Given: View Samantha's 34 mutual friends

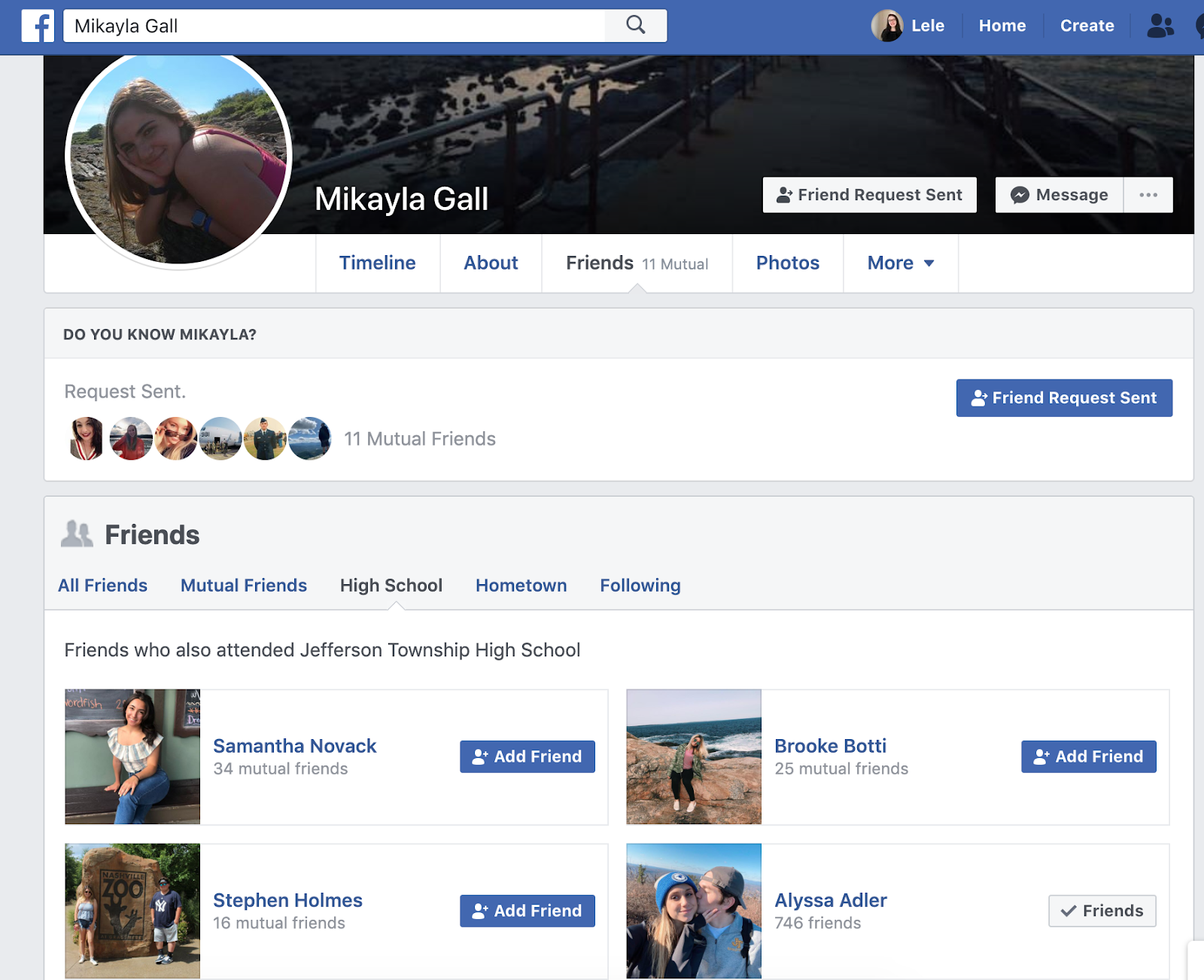Looking at the screenshot, I should [281, 768].
